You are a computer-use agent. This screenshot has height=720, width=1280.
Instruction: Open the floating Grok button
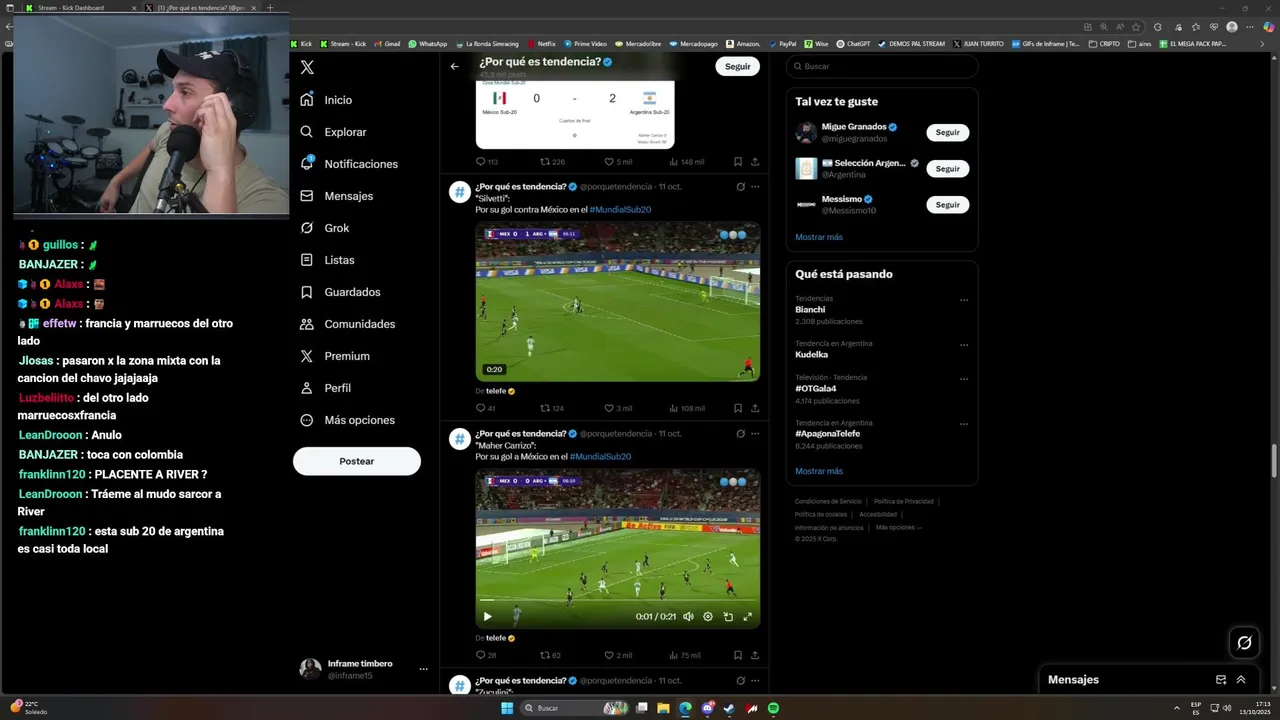(1244, 643)
